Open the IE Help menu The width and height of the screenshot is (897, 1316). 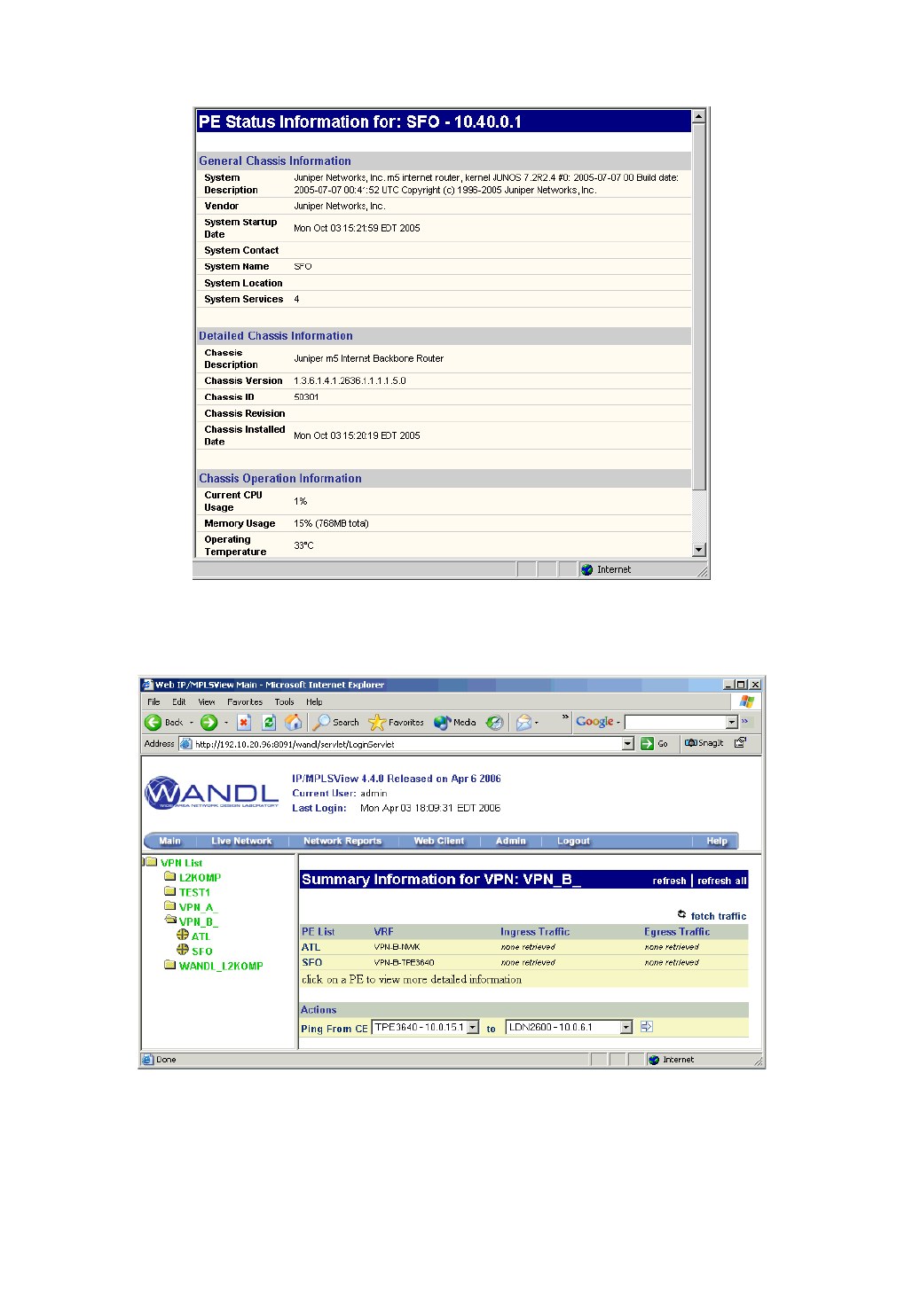[x=314, y=702]
